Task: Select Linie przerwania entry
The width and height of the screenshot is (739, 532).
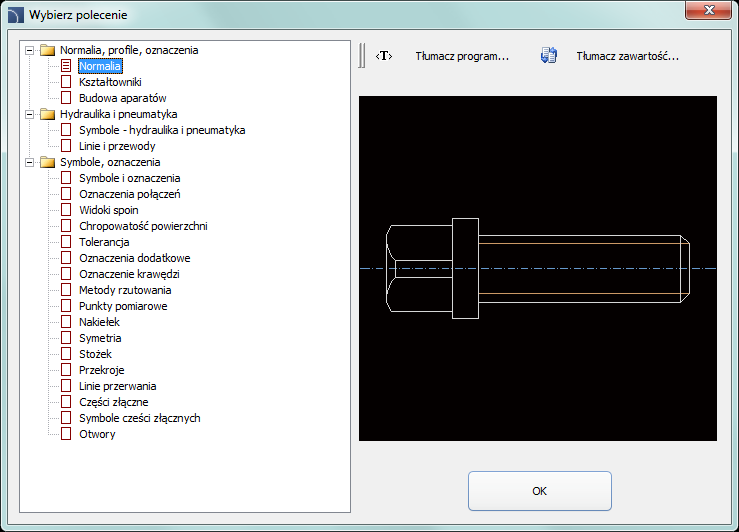Action: [117, 386]
